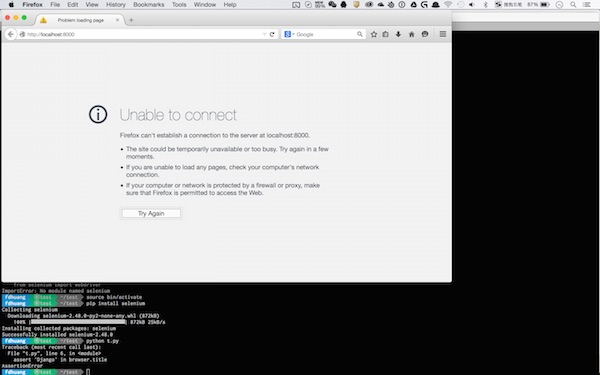Click the pip download progress bar in terminal
This screenshot has width=600, height=375.
point(78,322)
